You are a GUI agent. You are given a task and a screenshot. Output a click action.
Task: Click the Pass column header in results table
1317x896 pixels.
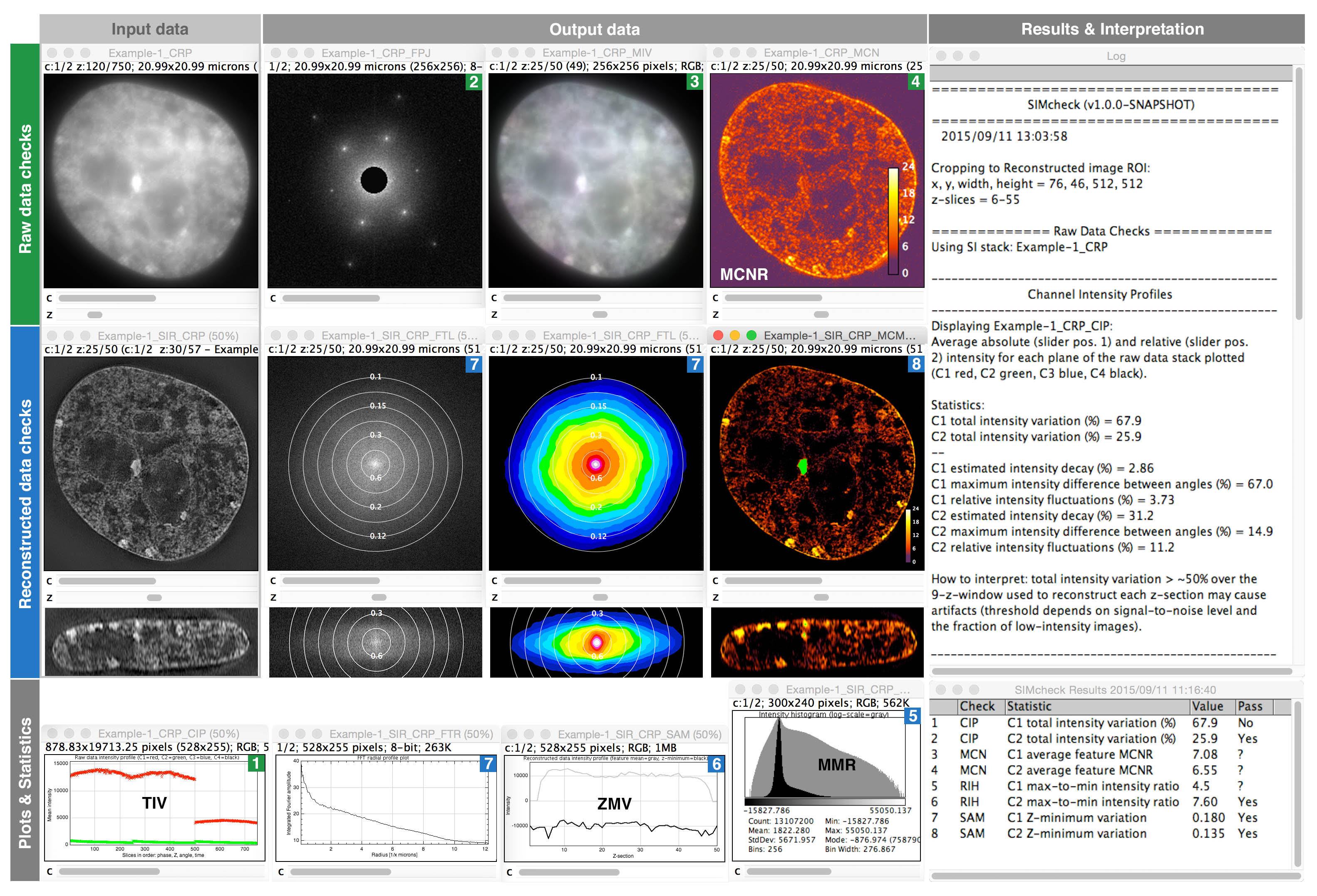1250,706
